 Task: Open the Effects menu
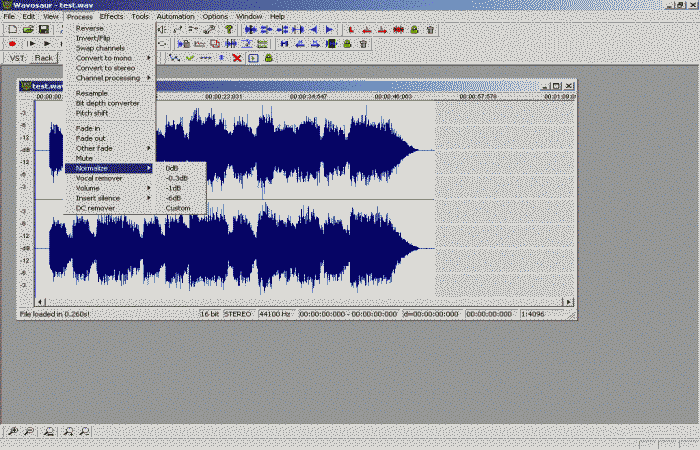point(111,17)
